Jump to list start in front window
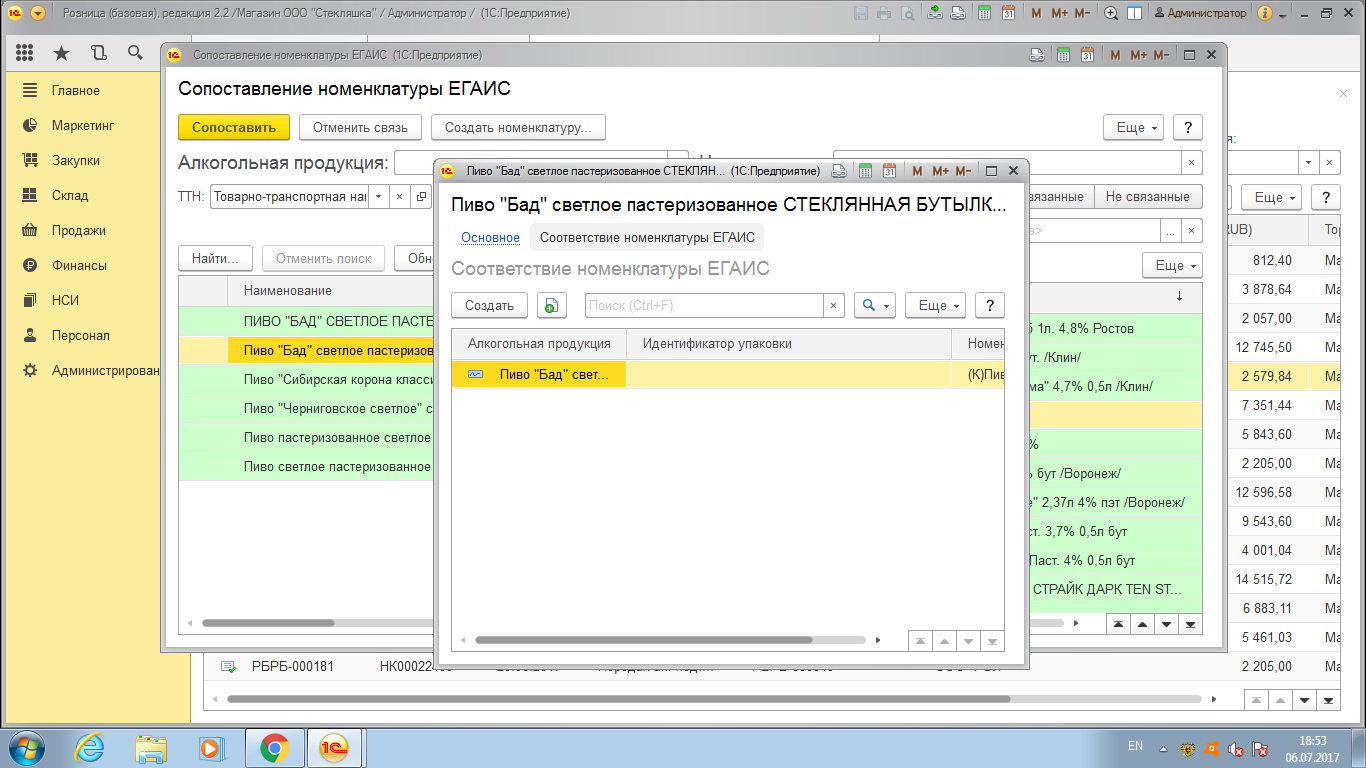Screen dimensions: 1366x768 click(x=921, y=641)
